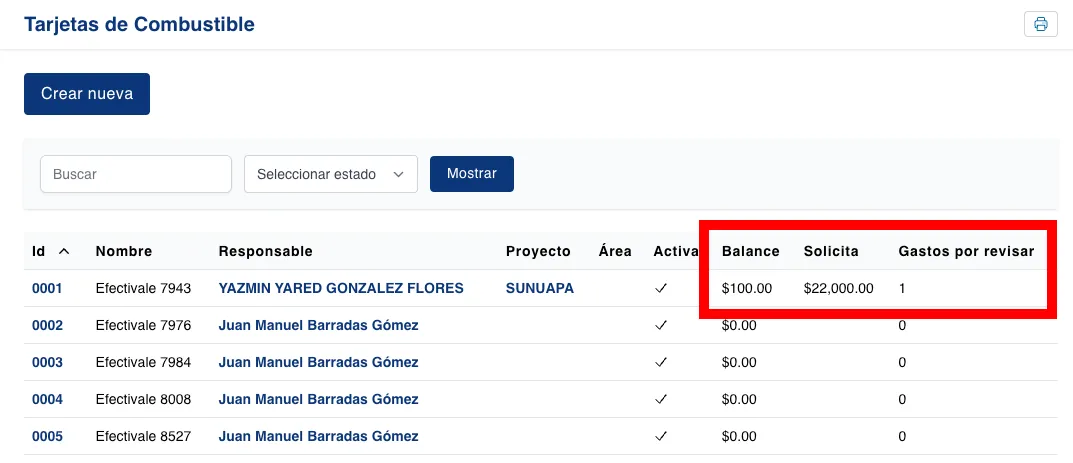The width and height of the screenshot is (1073, 463).
Task: Focus the Buscar search field
Action: [x=136, y=174]
